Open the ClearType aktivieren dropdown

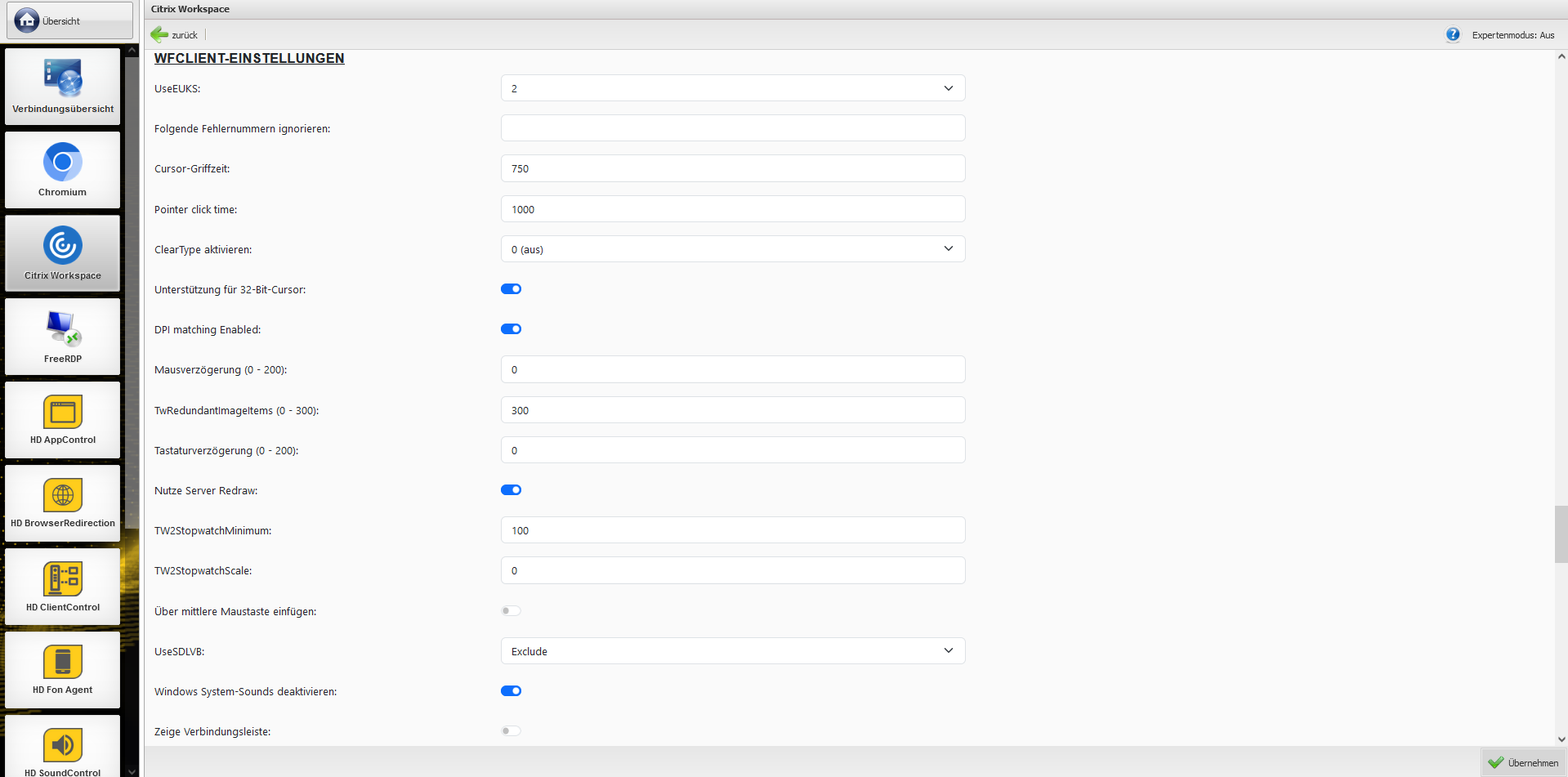(733, 249)
